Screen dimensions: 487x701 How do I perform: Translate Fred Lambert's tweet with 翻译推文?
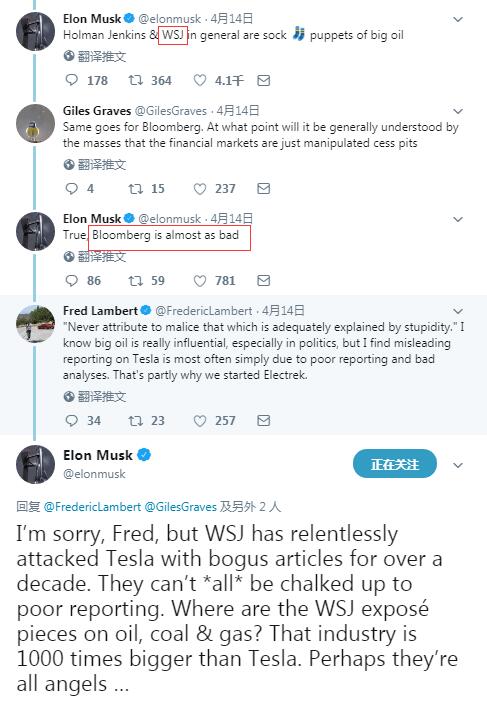[95, 397]
